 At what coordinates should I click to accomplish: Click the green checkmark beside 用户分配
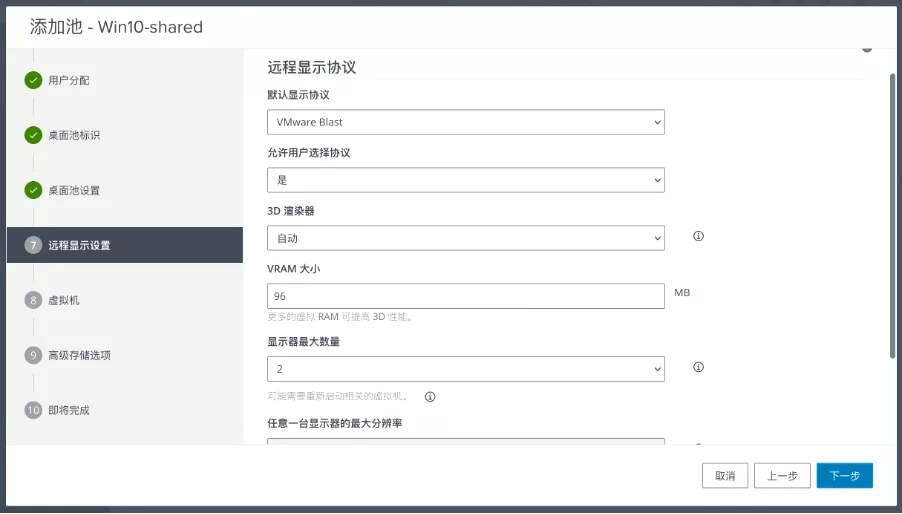pos(33,80)
